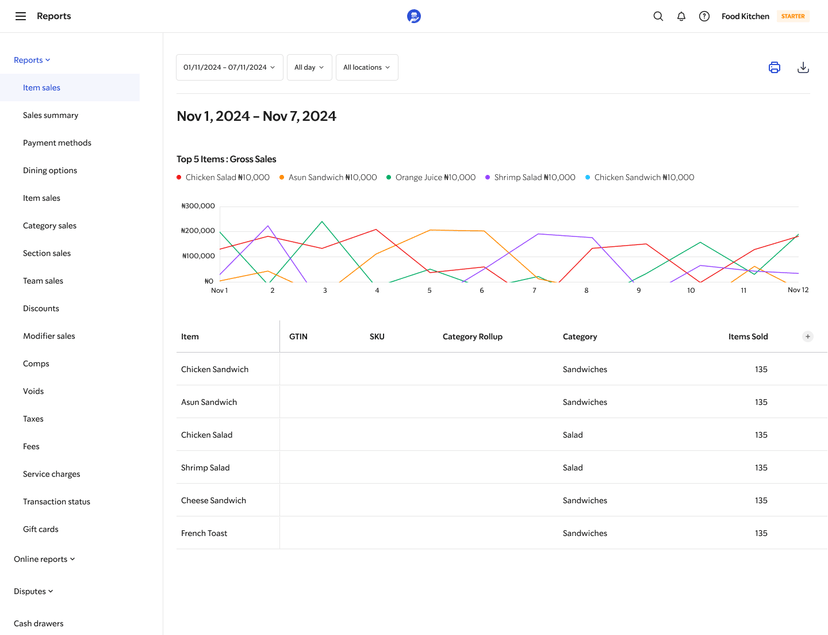Expand the Online reports section
The width and height of the screenshot is (828, 635).
click(x=44, y=559)
